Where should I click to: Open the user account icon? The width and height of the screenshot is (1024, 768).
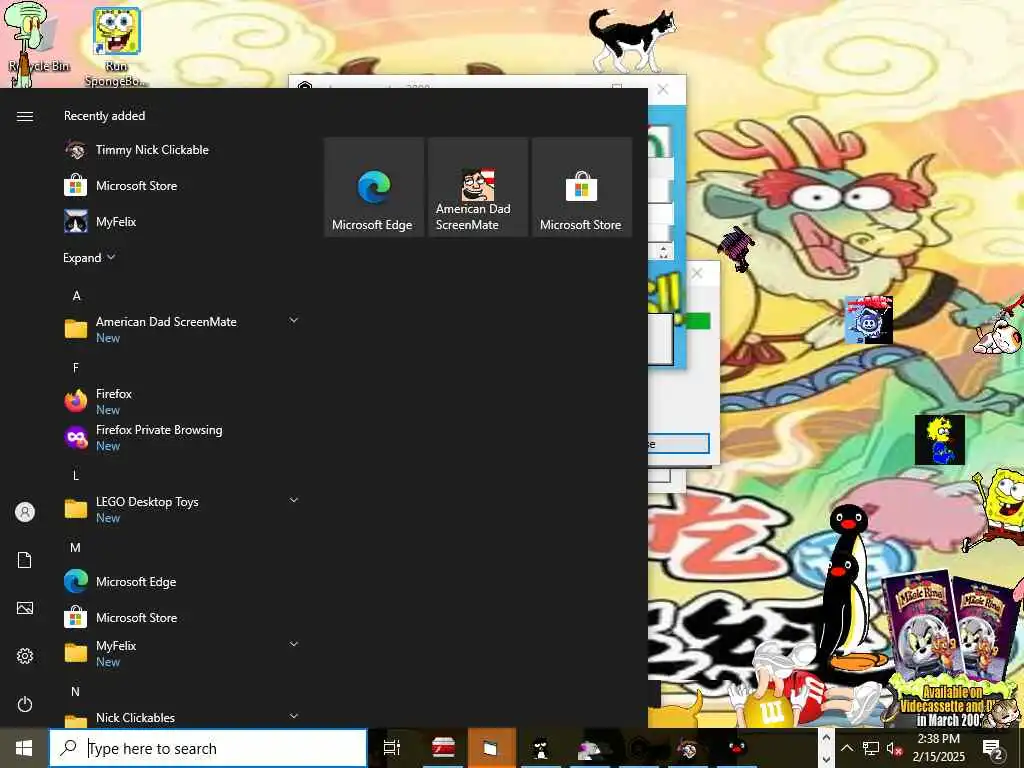click(x=25, y=512)
